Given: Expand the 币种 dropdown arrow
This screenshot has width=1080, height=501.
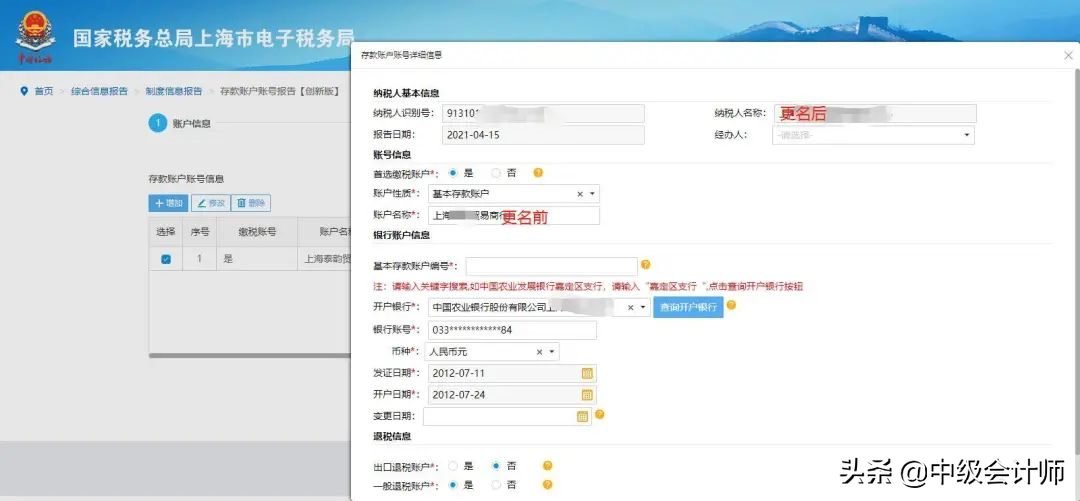Looking at the screenshot, I should pos(551,352).
